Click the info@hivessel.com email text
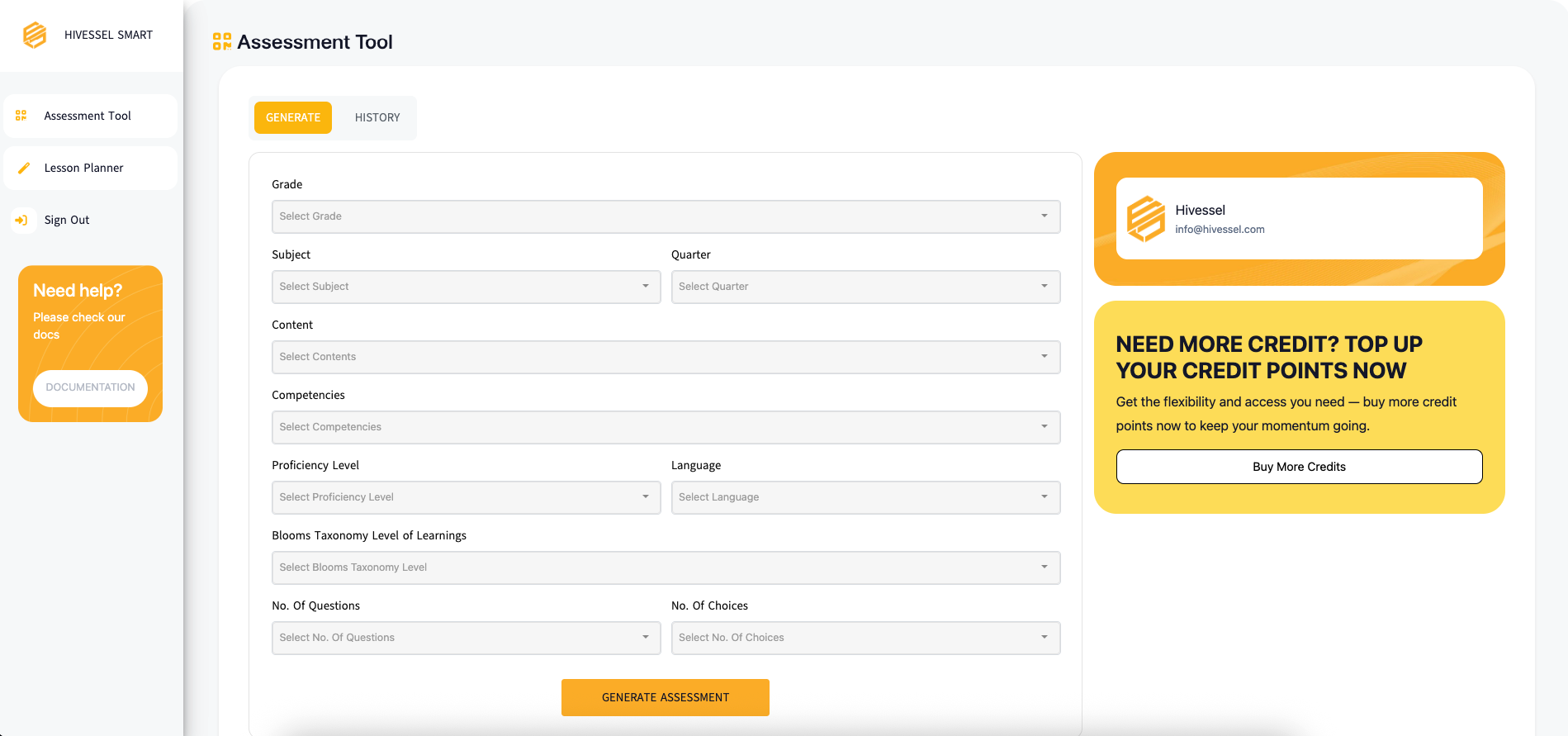 pyautogui.click(x=1220, y=230)
